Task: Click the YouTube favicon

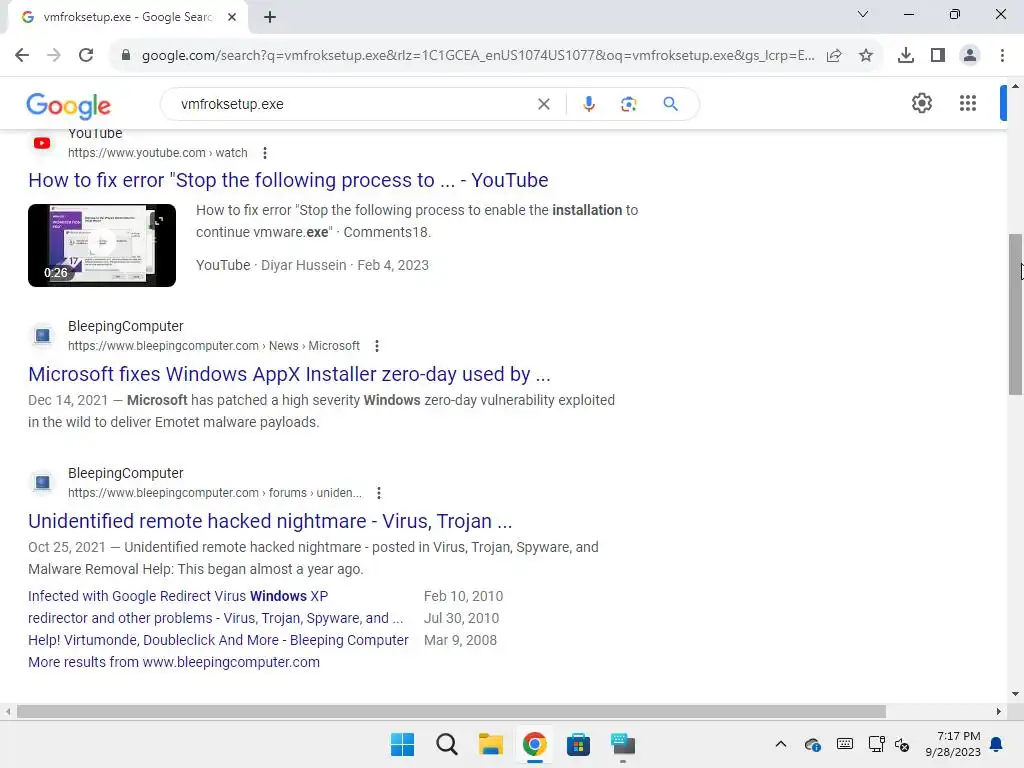Action: click(x=42, y=143)
